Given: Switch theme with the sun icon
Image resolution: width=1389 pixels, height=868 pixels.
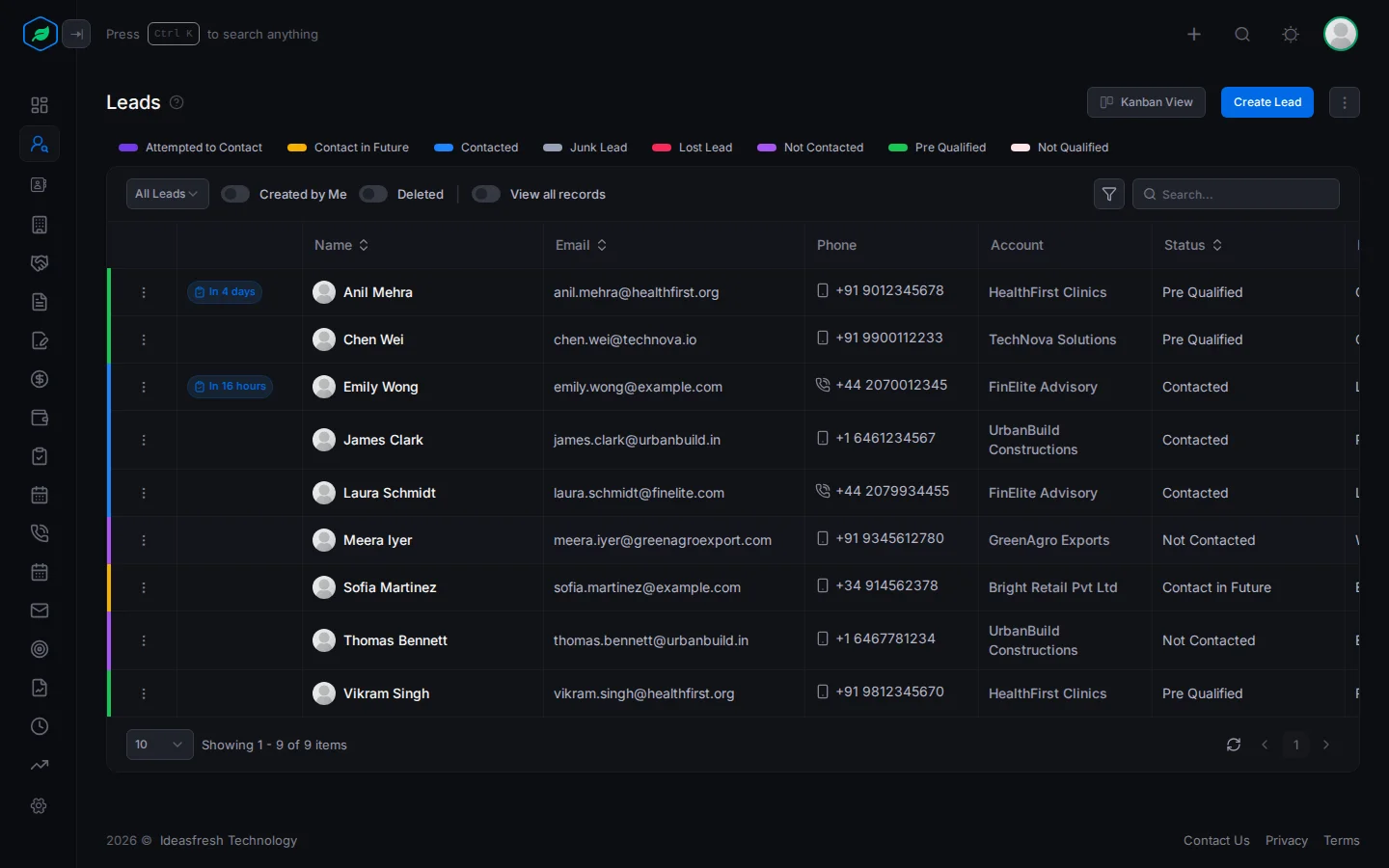Looking at the screenshot, I should [x=1291, y=34].
